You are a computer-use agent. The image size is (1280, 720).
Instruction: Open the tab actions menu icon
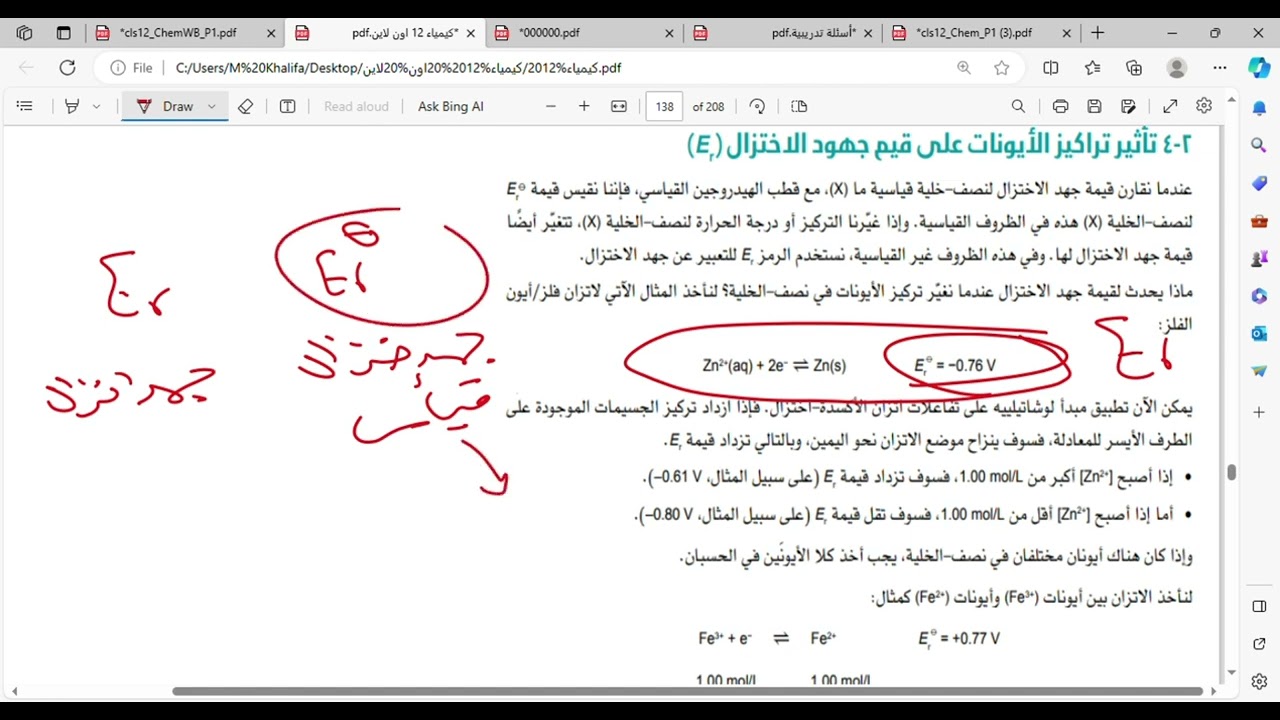[x=63, y=33]
